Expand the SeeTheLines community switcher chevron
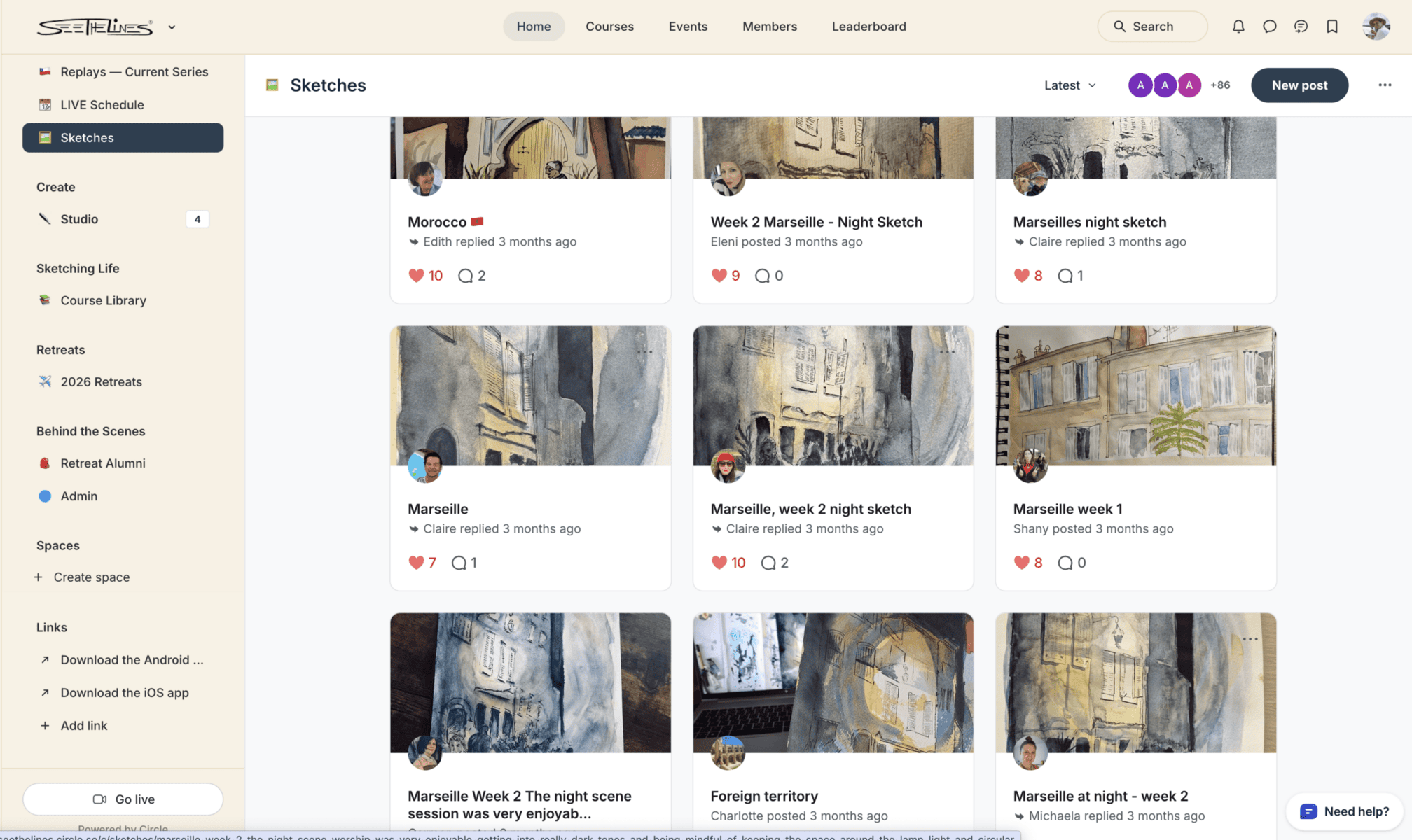The image size is (1412, 840). pos(172,27)
